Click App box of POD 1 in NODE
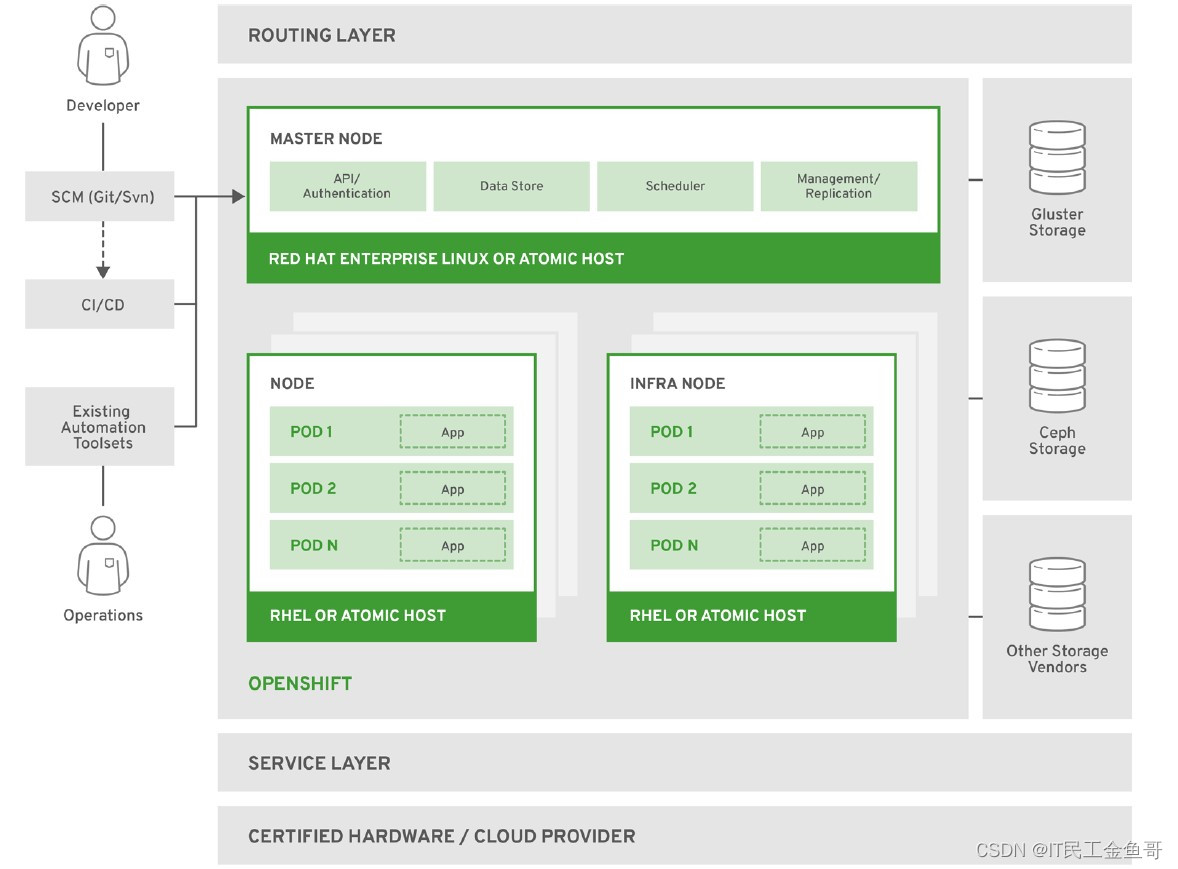This screenshot has height=869, width=1178. 453,432
